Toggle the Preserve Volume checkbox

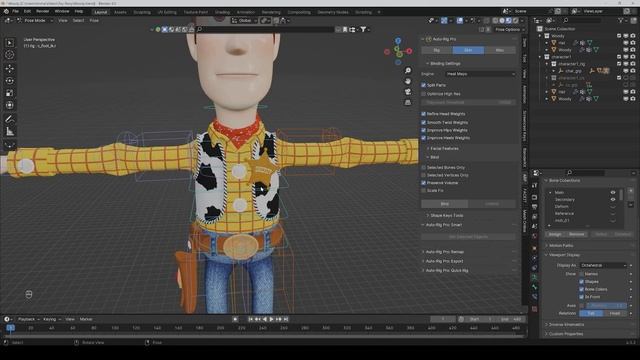(424, 183)
